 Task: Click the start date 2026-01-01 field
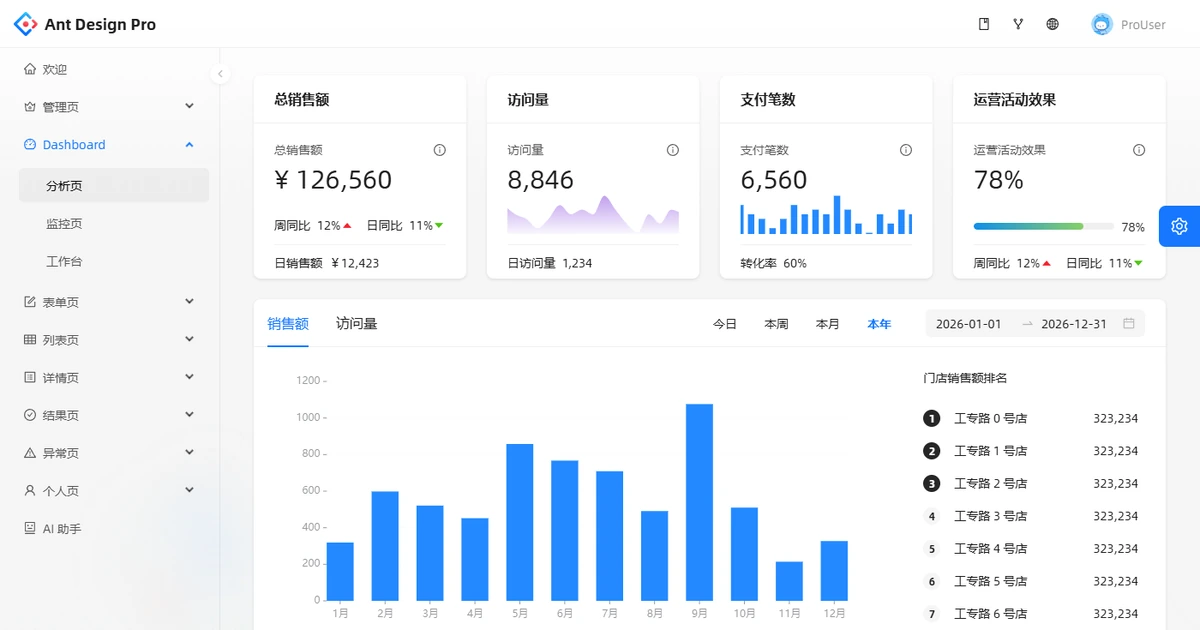point(968,324)
